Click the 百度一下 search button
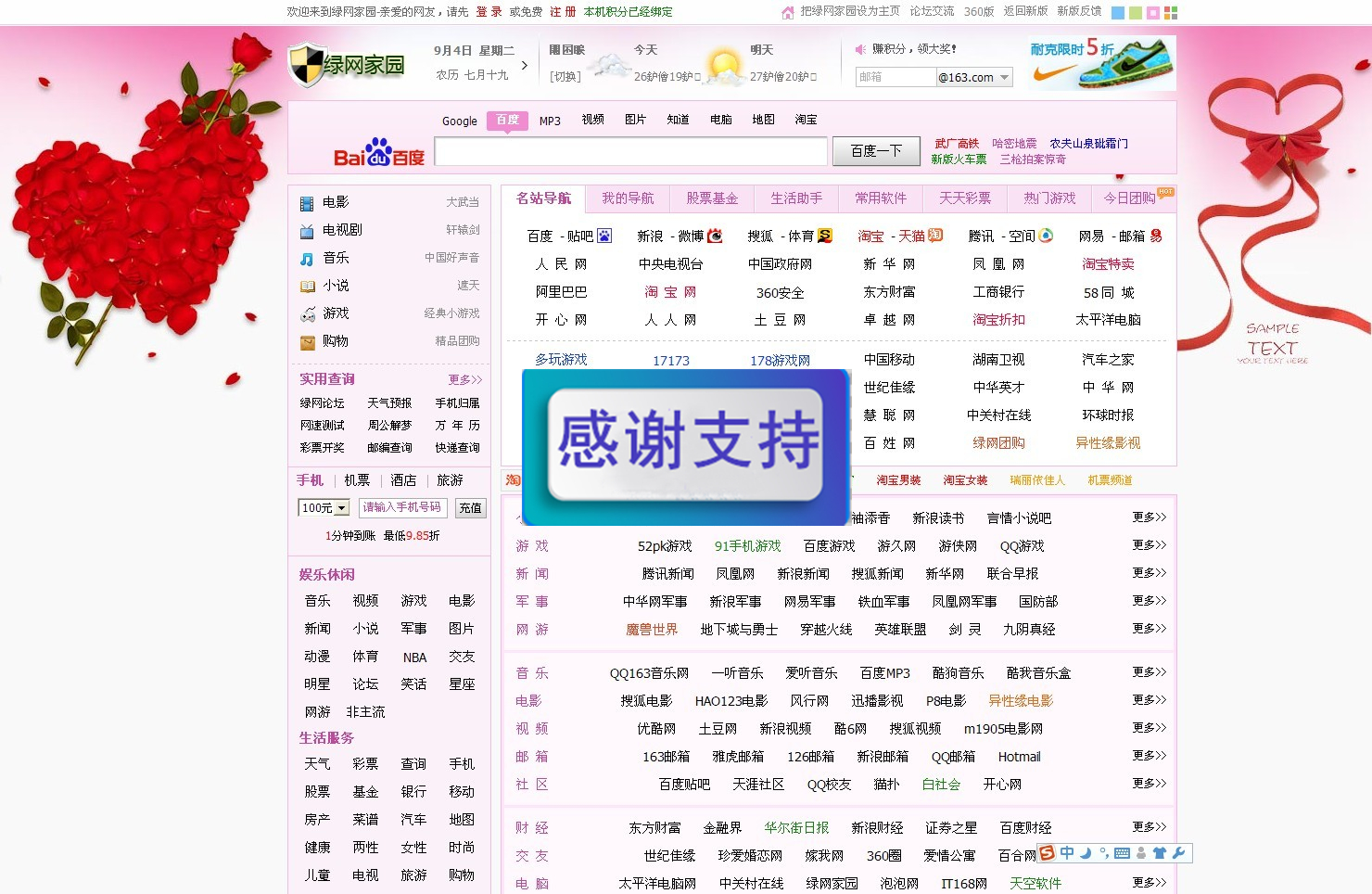 click(876, 150)
